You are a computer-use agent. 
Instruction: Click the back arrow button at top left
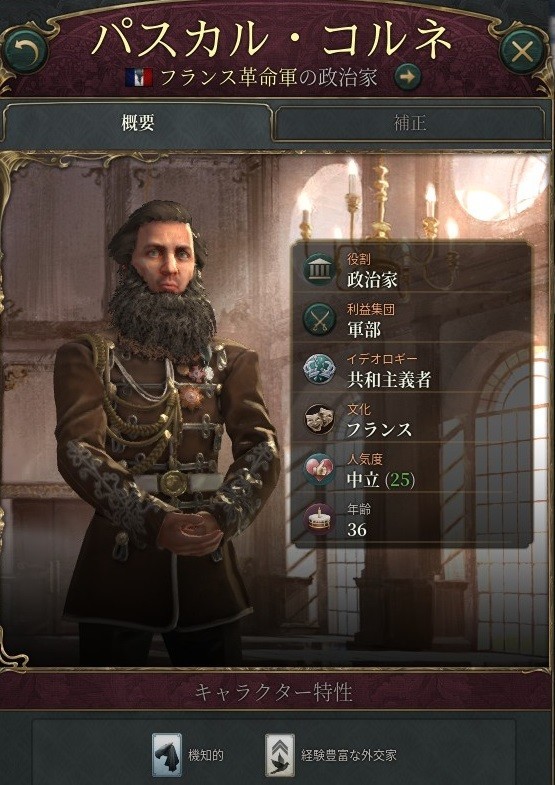click(25, 52)
